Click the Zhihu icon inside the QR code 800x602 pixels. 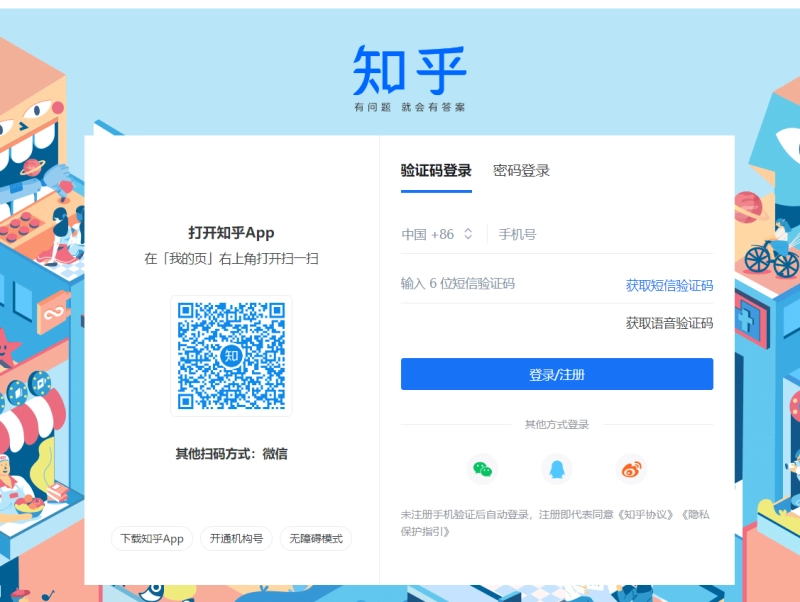(232, 355)
